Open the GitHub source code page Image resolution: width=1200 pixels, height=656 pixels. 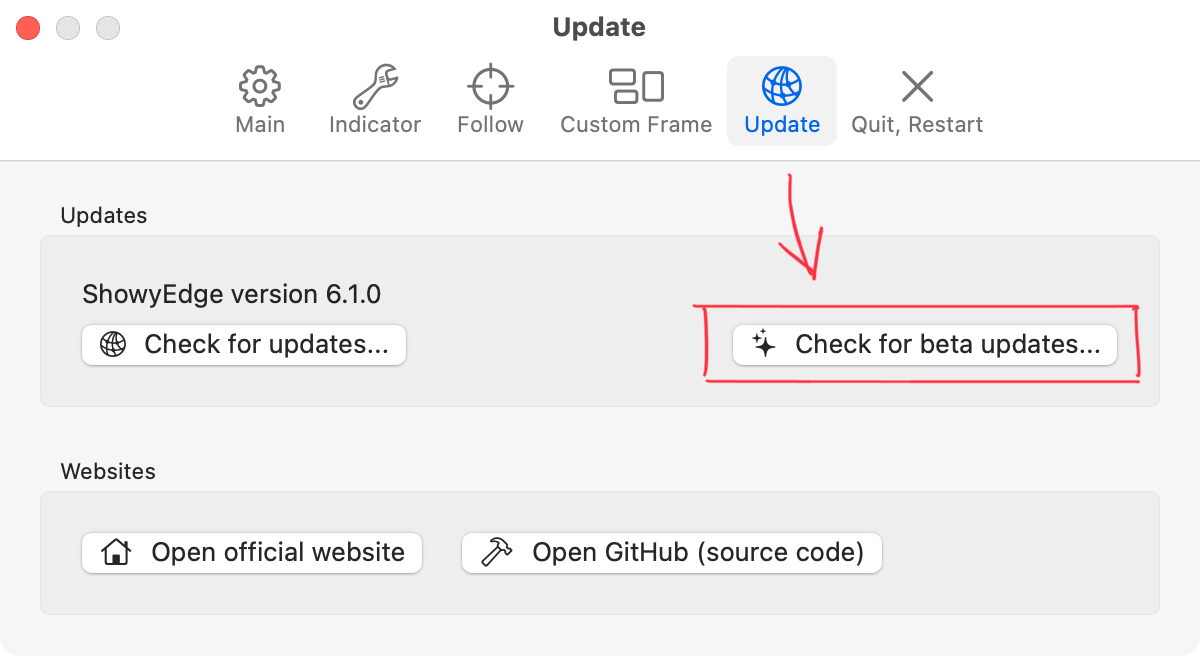[671, 552]
